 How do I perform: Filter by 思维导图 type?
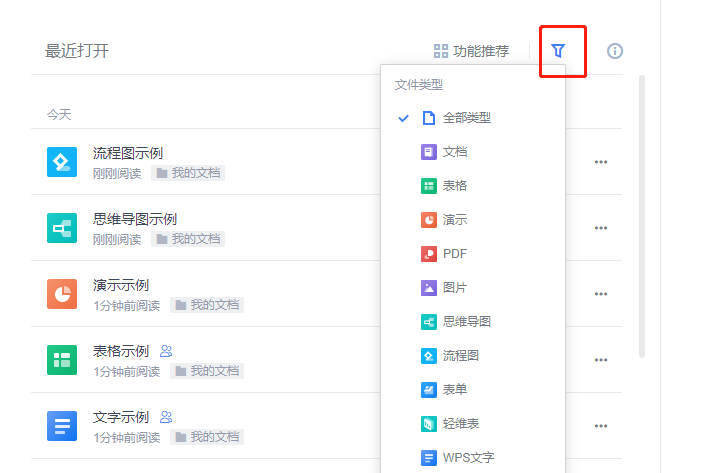coord(473,321)
